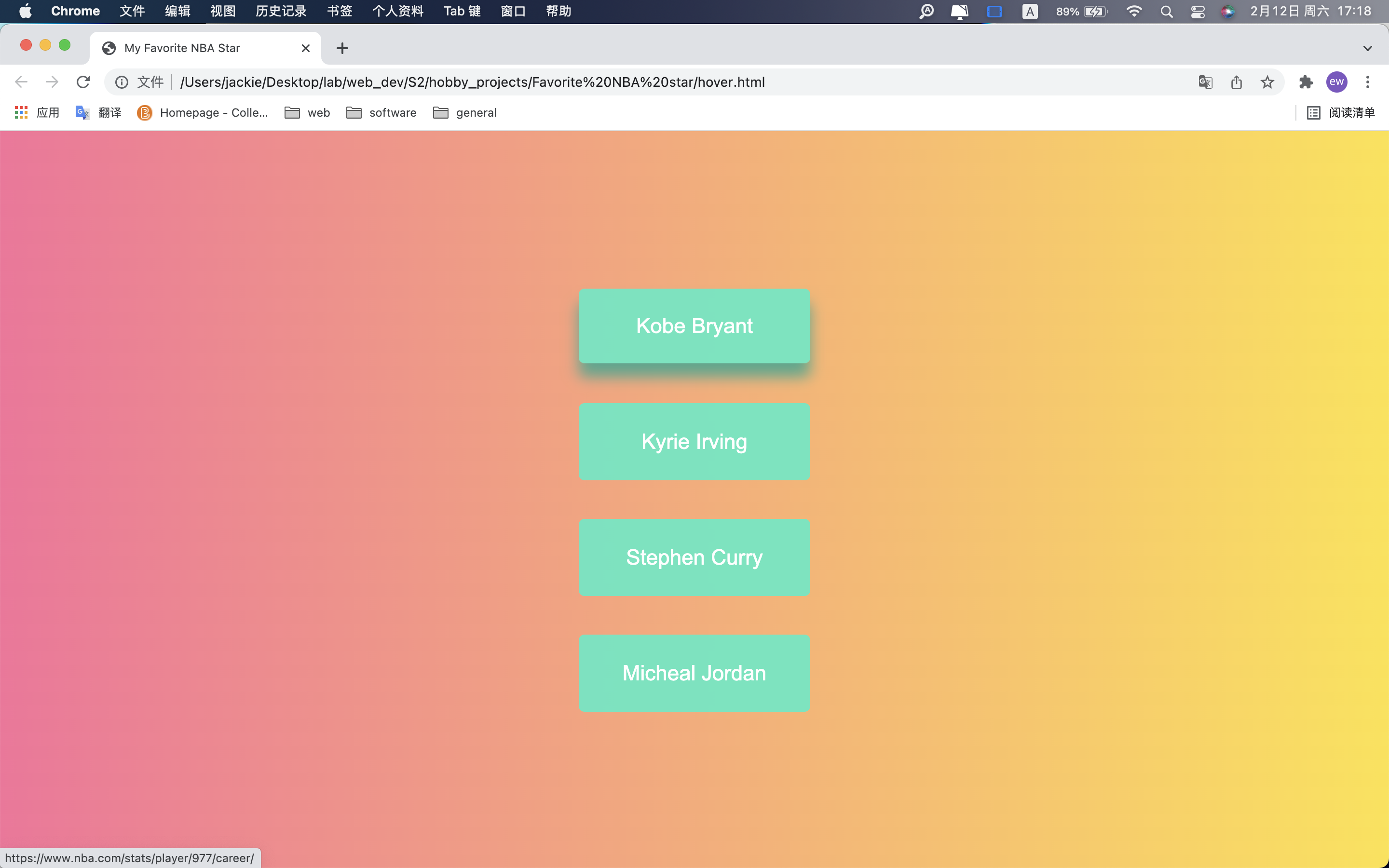Open macOS Control Center toggle icon

[1198, 12]
